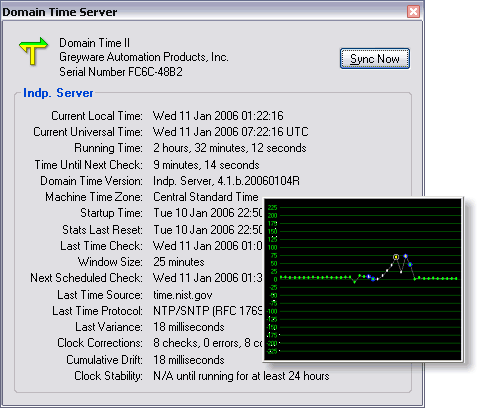Select value 'Wed 11 Jan 2006 07:22:16 UTC'
Screen dimensions: 480x408
coord(230,132)
